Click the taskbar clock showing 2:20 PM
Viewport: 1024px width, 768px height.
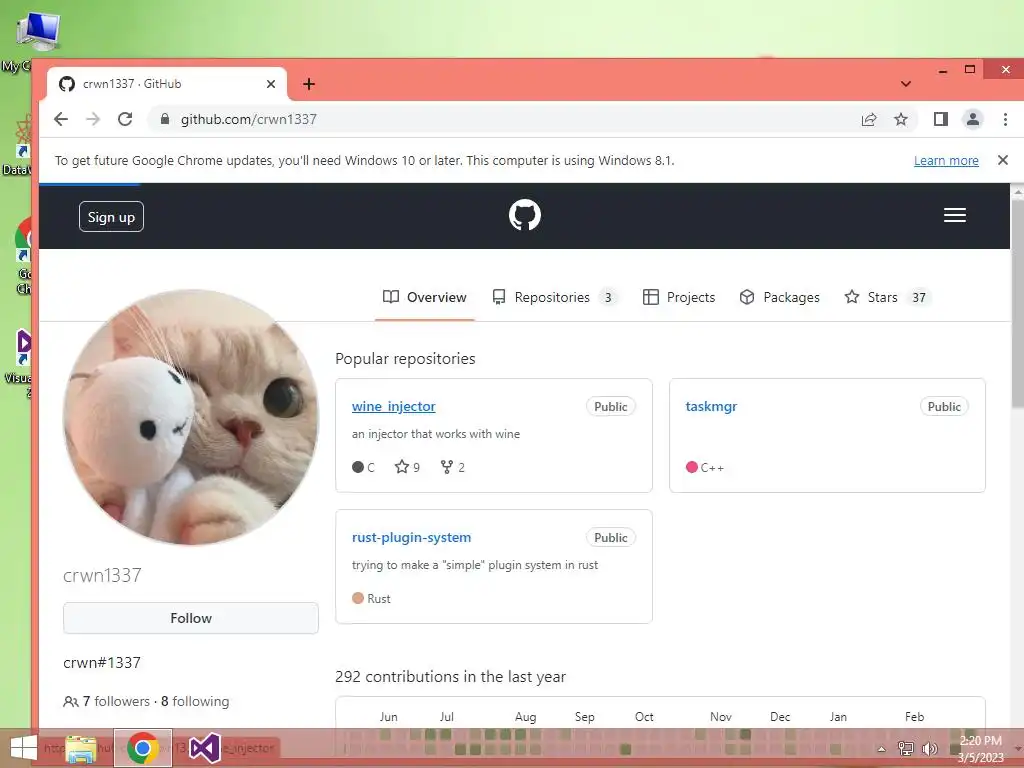tap(980, 748)
